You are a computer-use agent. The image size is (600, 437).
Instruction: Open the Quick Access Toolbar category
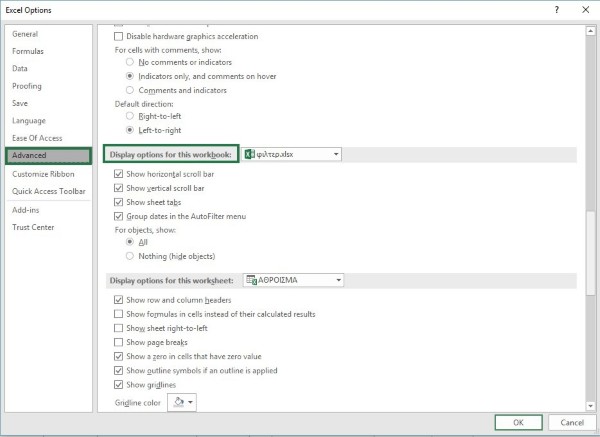point(49,191)
